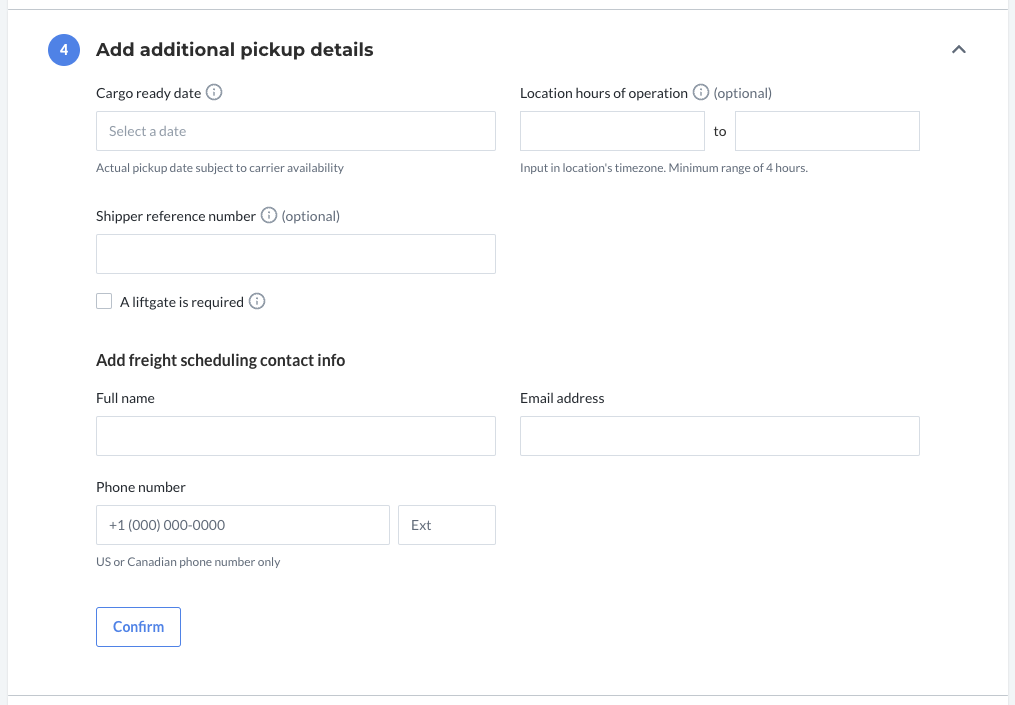The image size is (1015, 705).
Task: Click the Confirm button
Action: click(x=139, y=627)
